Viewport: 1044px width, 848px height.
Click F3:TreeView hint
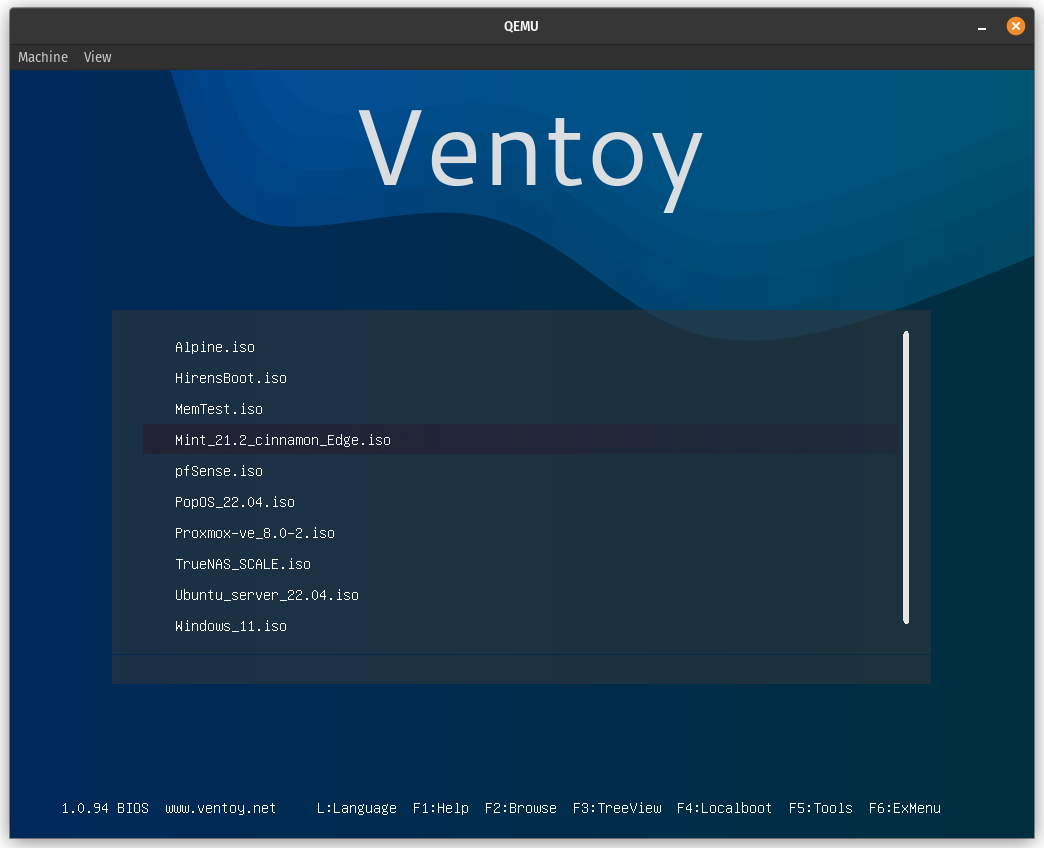coord(617,808)
